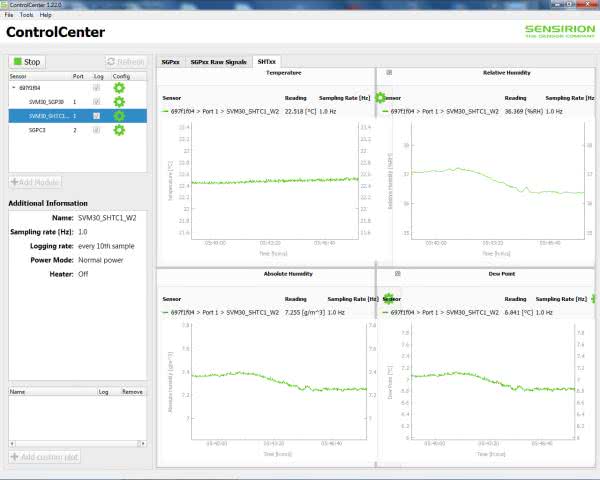This screenshot has height=480, width=600.
Task: Toggle Log checkbox for SGPC3
Action: click(x=97, y=130)
